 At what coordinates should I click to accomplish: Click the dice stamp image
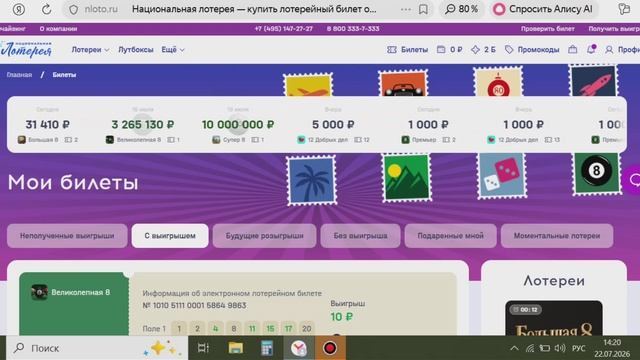(502, 176)
